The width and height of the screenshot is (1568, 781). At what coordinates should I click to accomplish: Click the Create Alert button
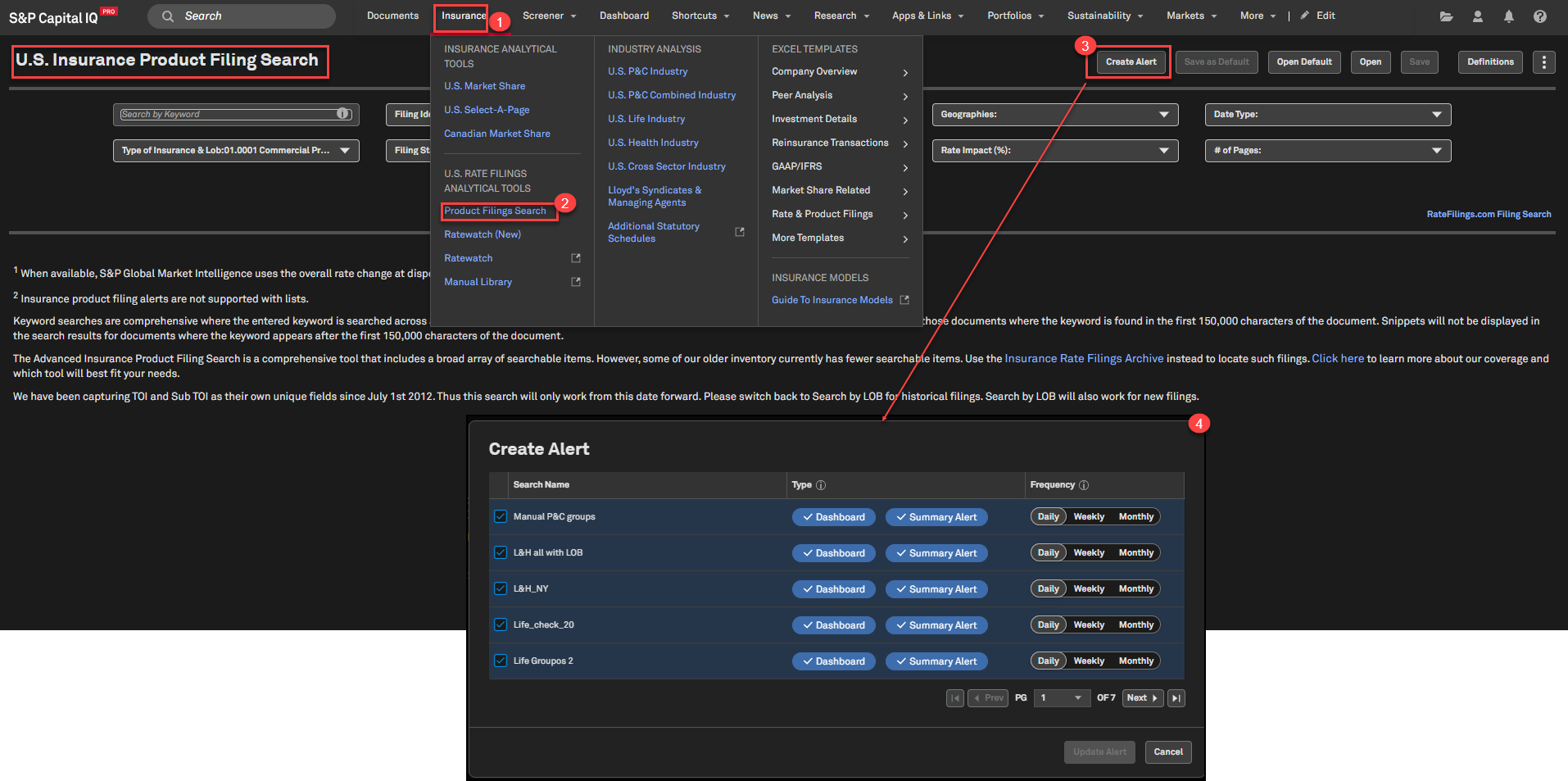1131,62
